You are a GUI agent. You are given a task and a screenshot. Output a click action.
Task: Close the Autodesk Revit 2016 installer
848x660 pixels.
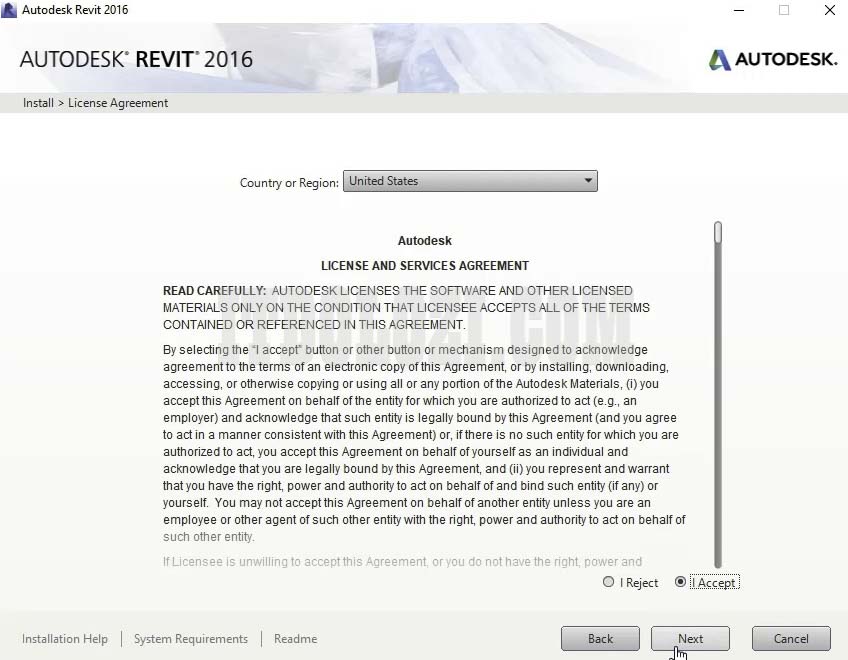[x=829, y=10]
